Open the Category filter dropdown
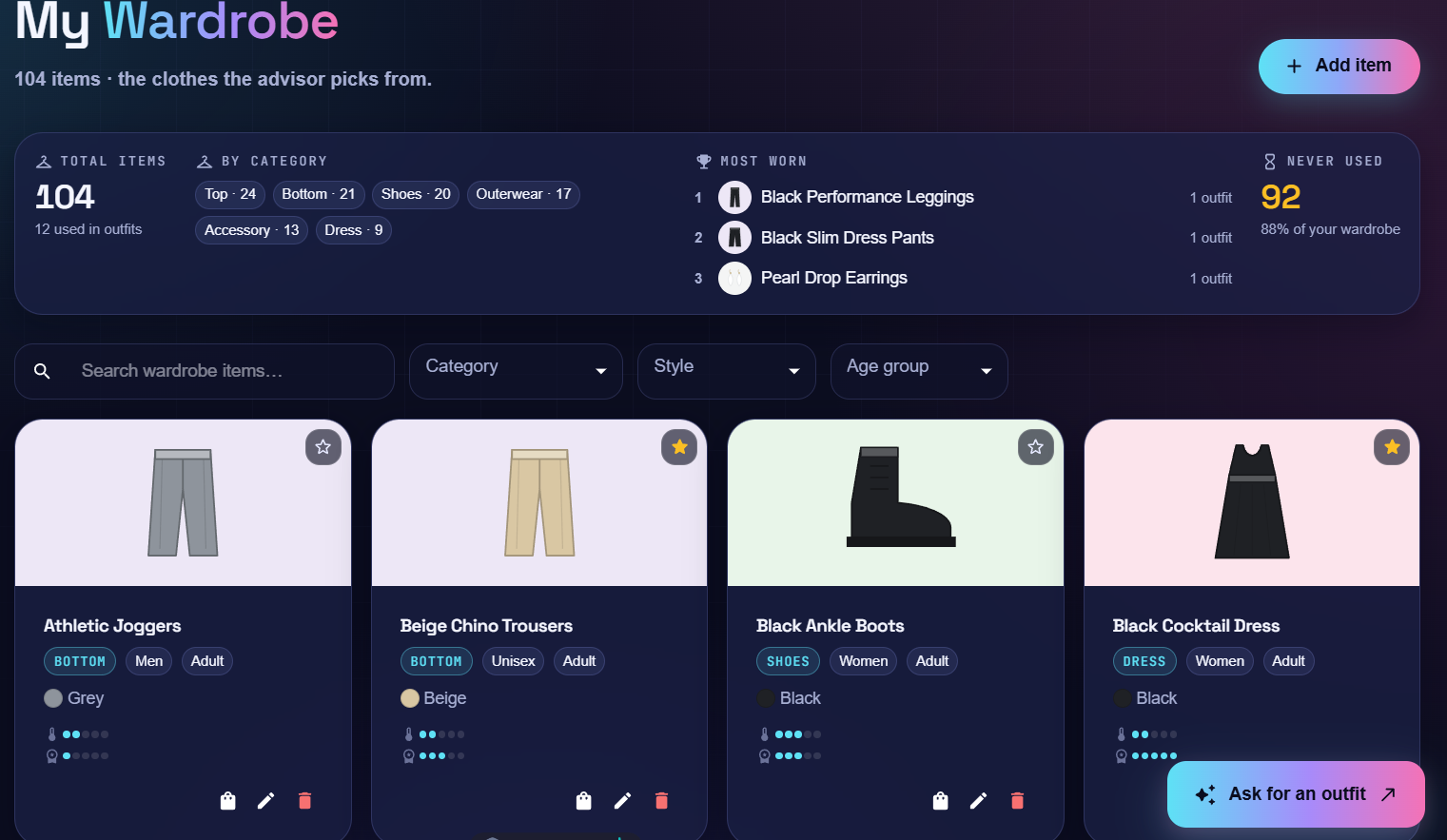The image size is (1447, 840). coord(516,371)
